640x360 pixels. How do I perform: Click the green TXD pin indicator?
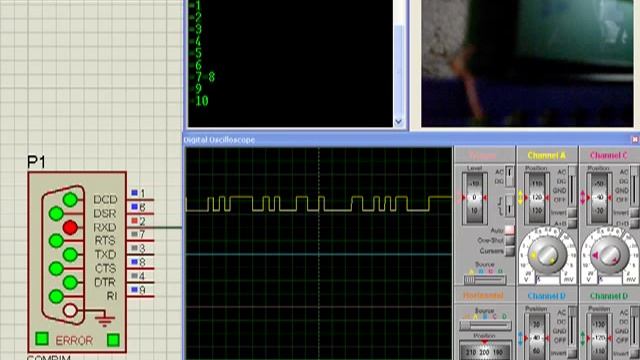coord(70,255)
